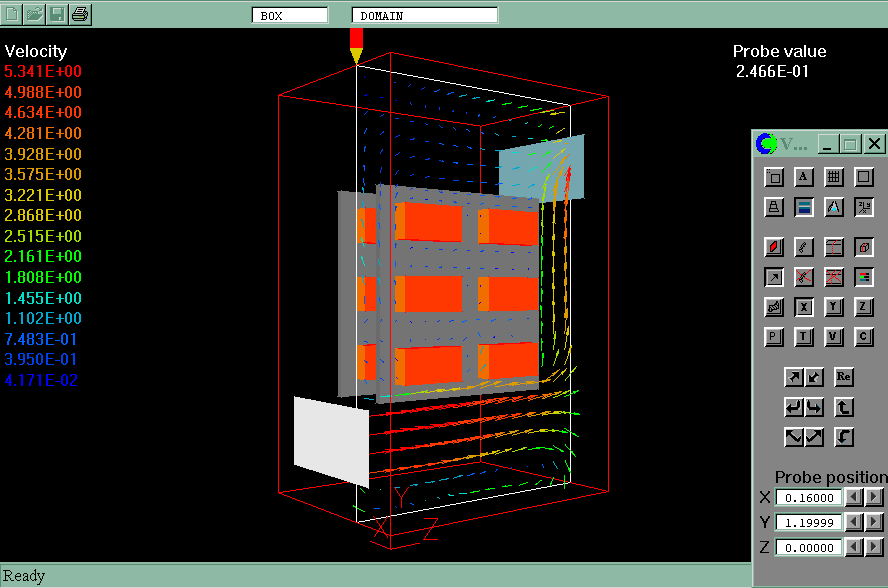Select pressure variable with P button
The height and width of the screenshot is (588, 888).
click(773, 337)
